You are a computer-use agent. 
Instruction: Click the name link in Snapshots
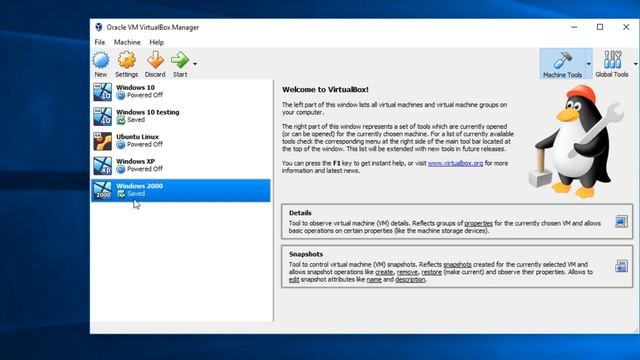point(374,280)
